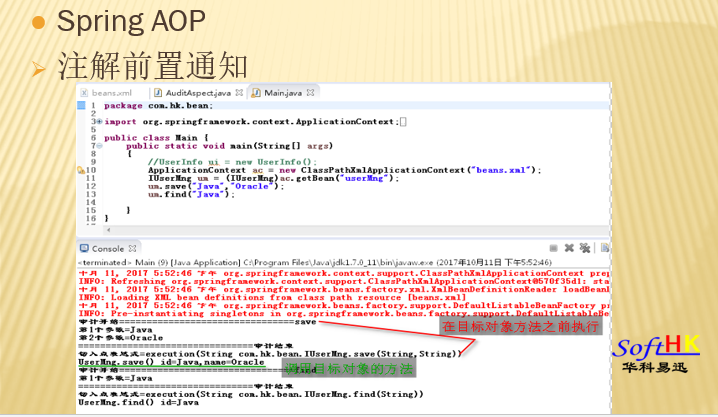Click 'INFO: Loading XML bean definitions' line
718x417 pixels.
click(x=272, y=298)
